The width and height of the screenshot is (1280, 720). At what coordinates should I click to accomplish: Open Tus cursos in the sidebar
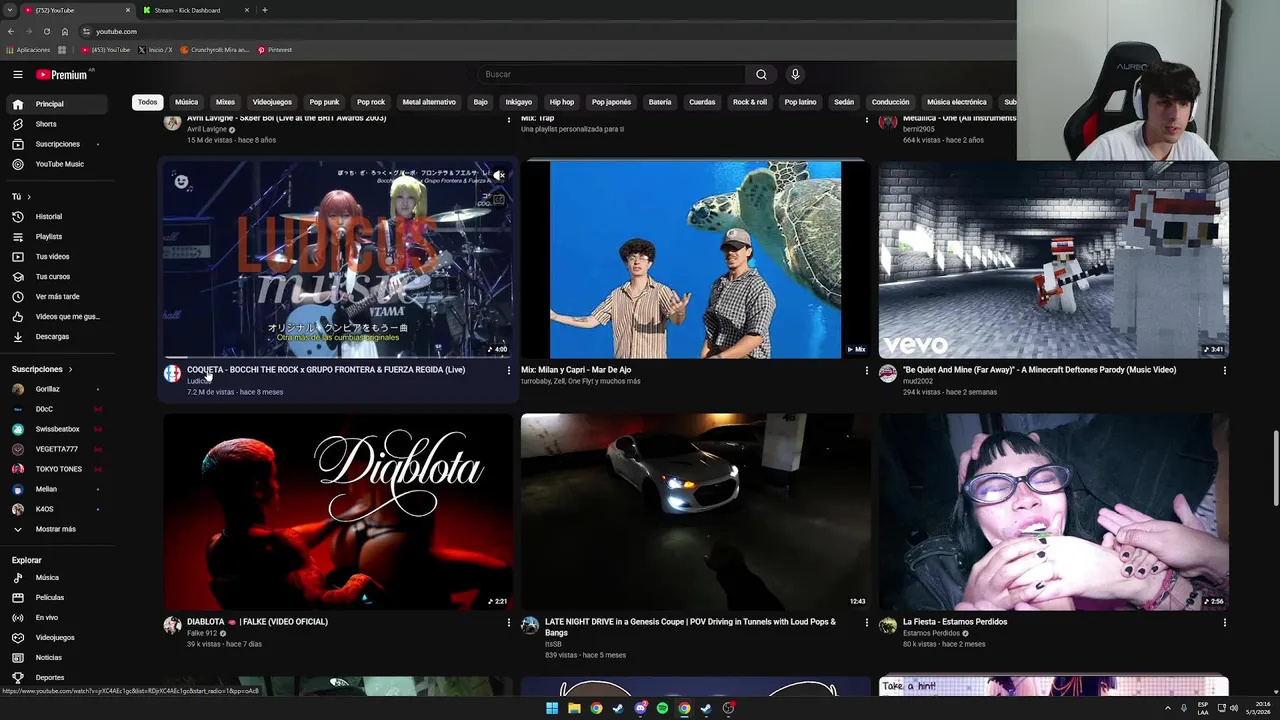tap(57, 276)
